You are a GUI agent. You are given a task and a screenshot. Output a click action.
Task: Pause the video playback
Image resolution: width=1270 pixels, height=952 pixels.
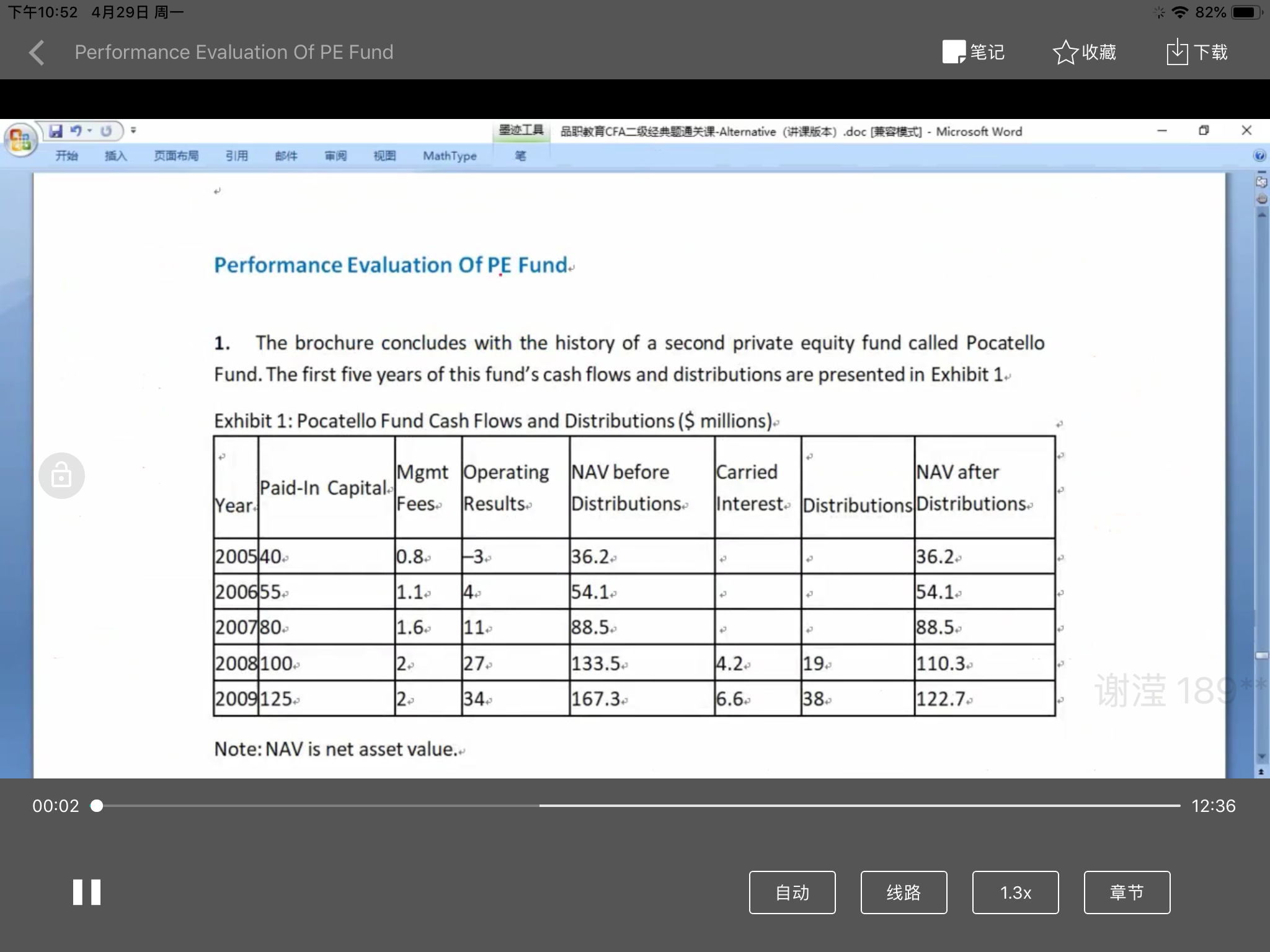point(87,892)
